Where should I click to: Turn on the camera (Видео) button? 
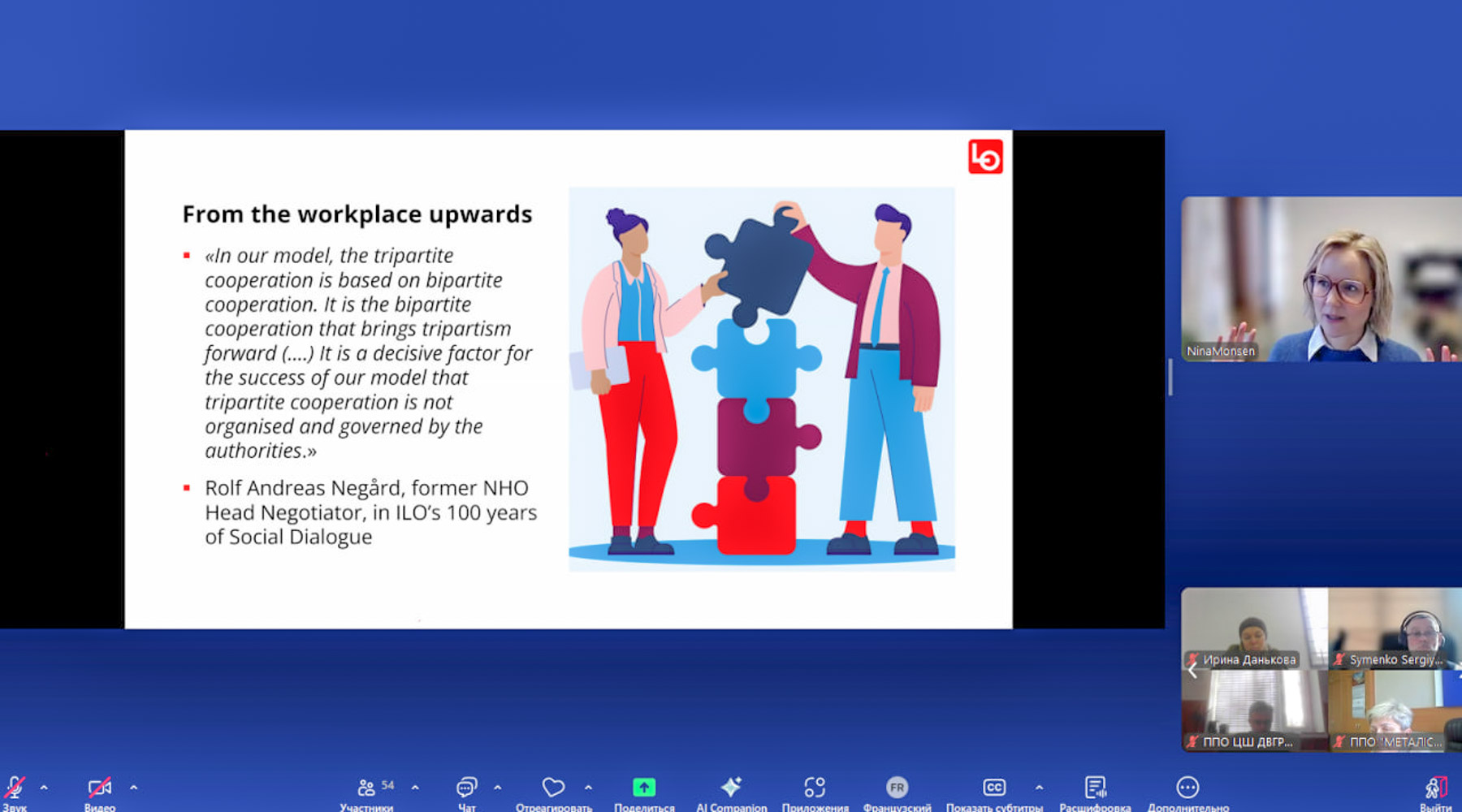[99, 788]
